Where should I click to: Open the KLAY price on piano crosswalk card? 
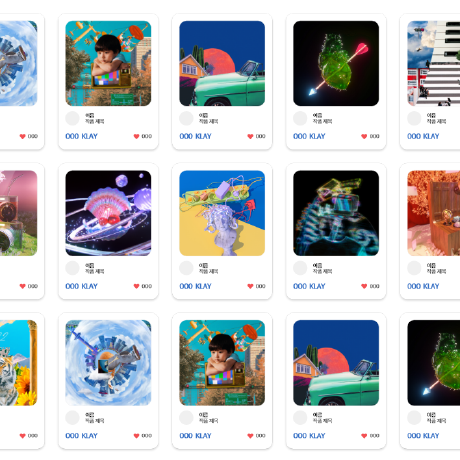click(423, 136)
